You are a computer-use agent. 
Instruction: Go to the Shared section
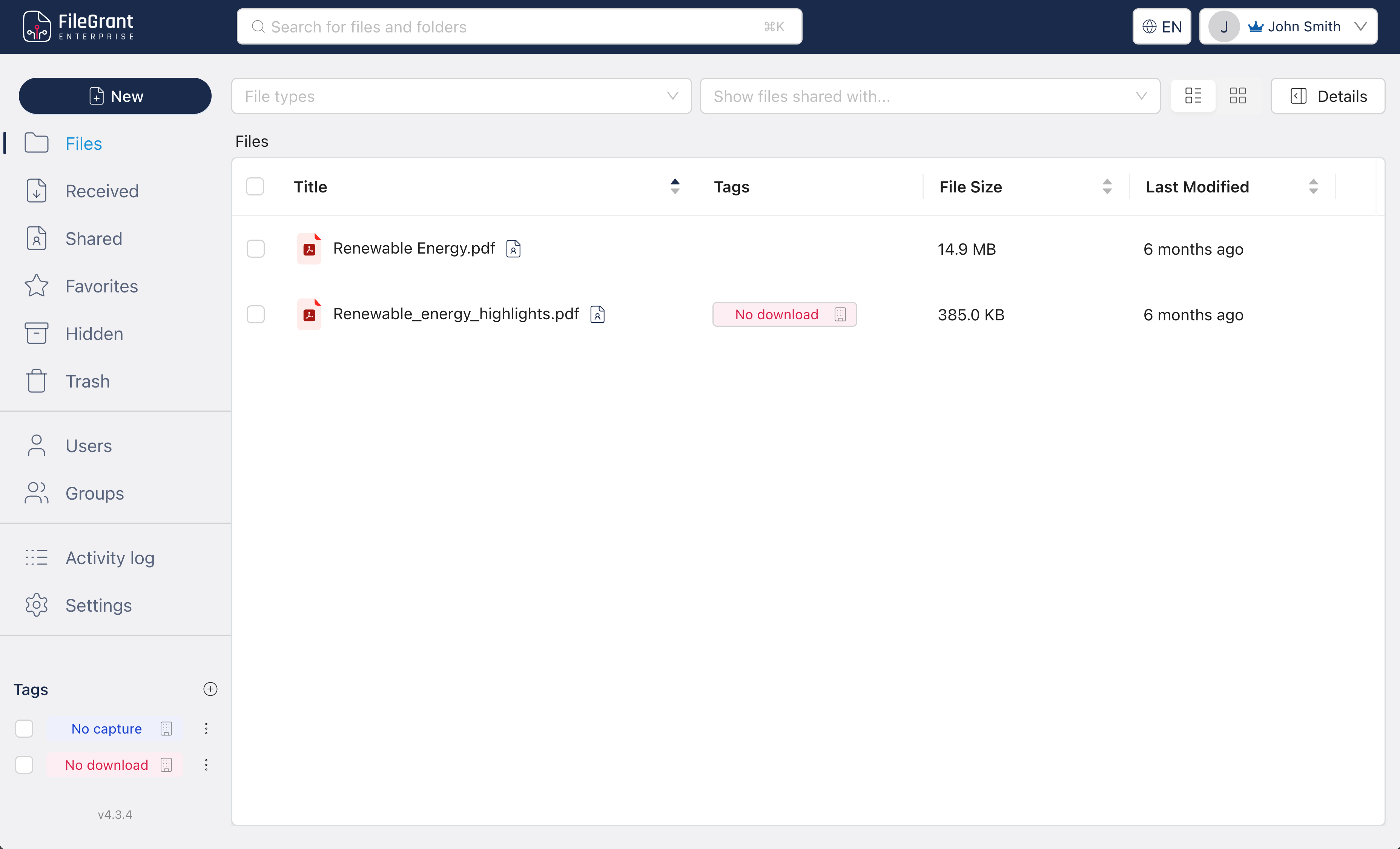tap(94, 239)
